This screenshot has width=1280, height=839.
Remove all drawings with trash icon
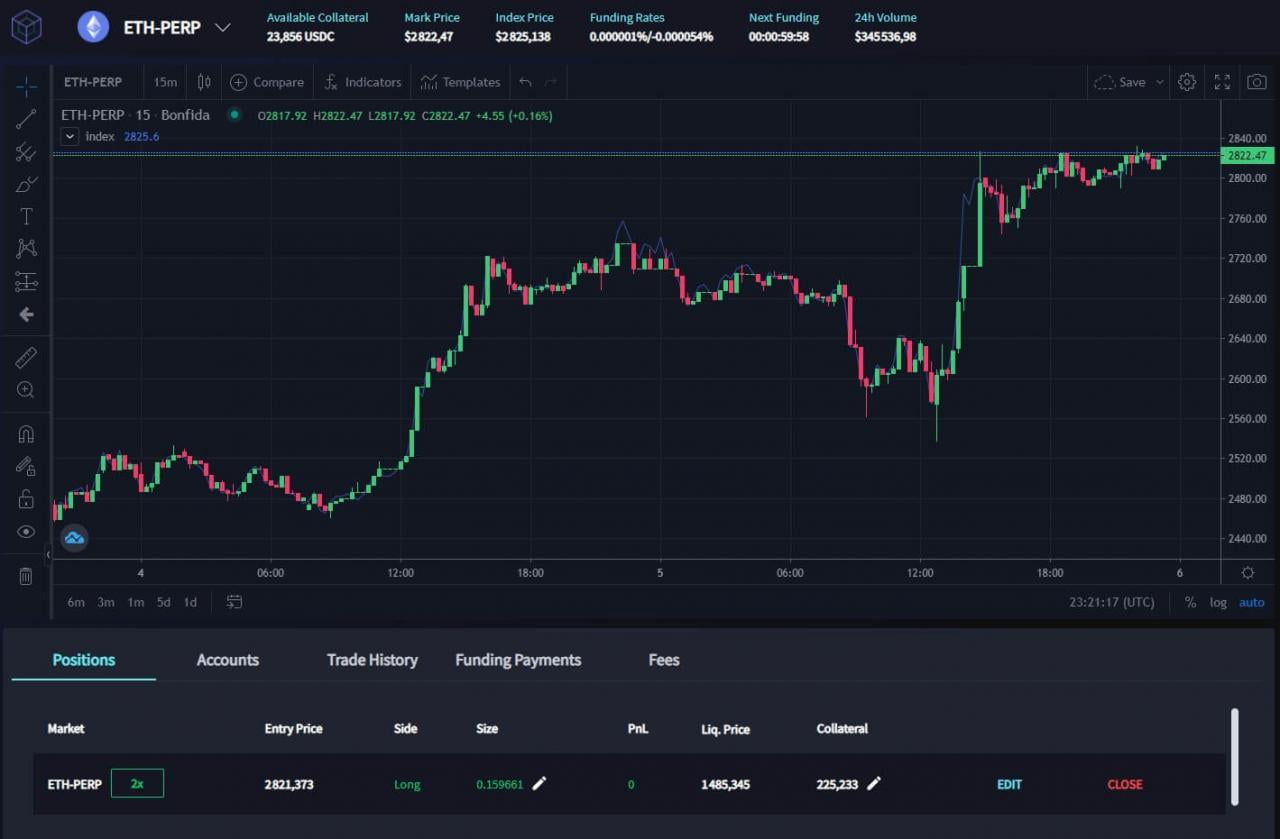25,575
